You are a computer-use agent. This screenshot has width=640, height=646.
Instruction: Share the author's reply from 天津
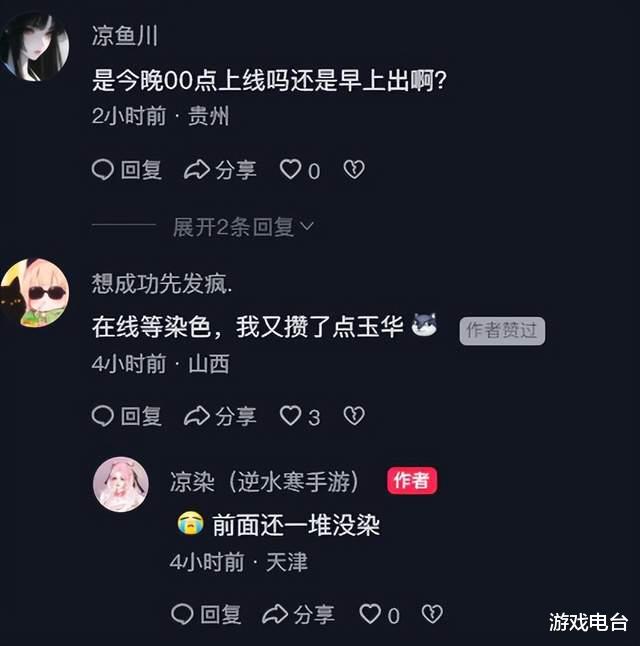(298, 614)
